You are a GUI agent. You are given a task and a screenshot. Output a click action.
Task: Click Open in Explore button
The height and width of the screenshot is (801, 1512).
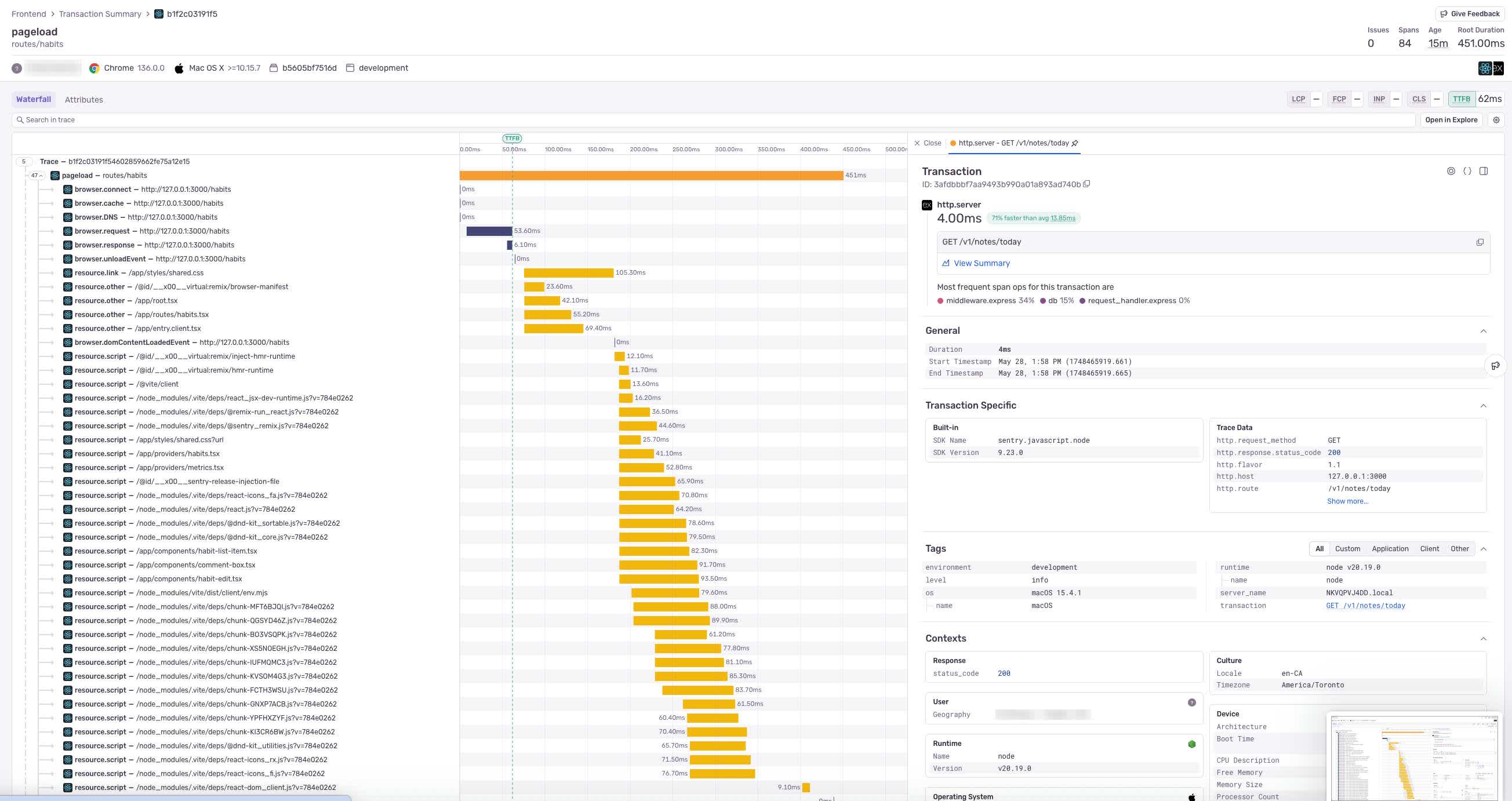pyautogui.click(x=1451, y=120)
